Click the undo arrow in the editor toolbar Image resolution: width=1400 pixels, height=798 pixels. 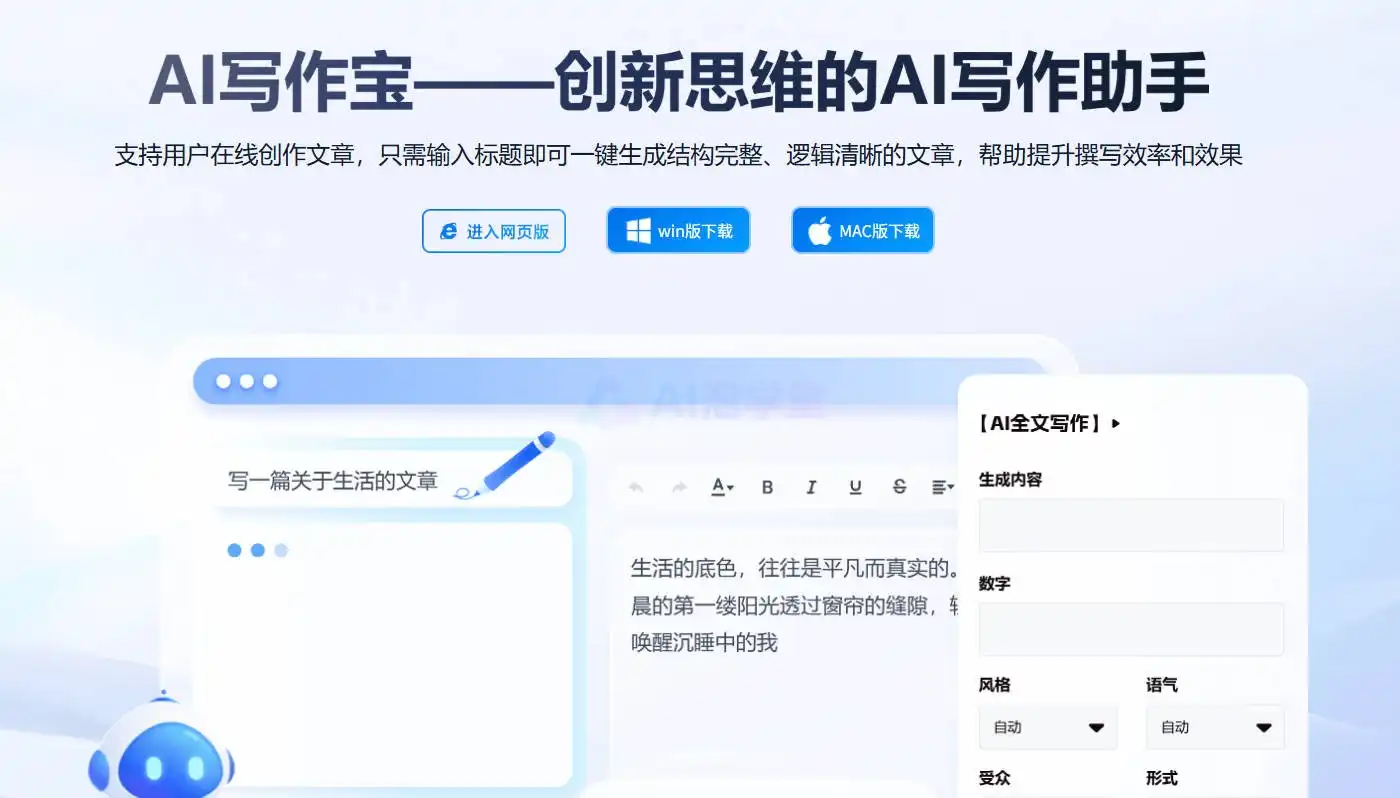coord(635,487)
